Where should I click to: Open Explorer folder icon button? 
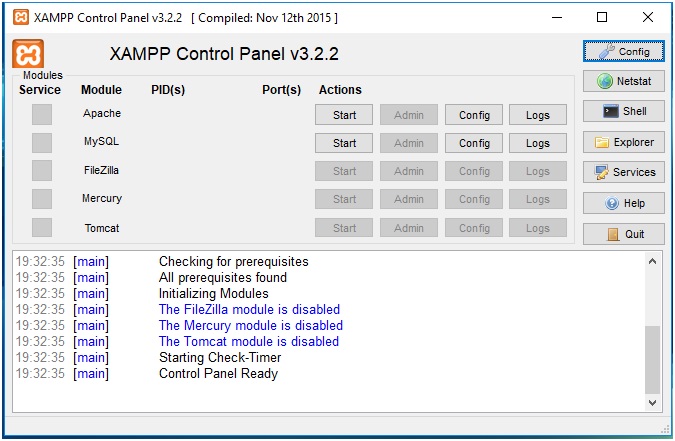[624, 142]
